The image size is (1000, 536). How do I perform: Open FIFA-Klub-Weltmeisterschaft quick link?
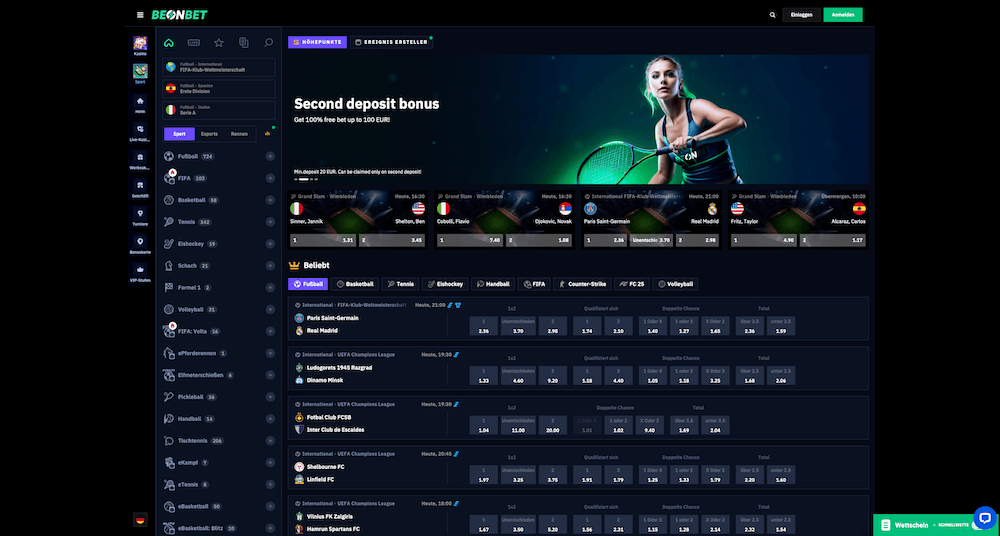coord(219,67)
